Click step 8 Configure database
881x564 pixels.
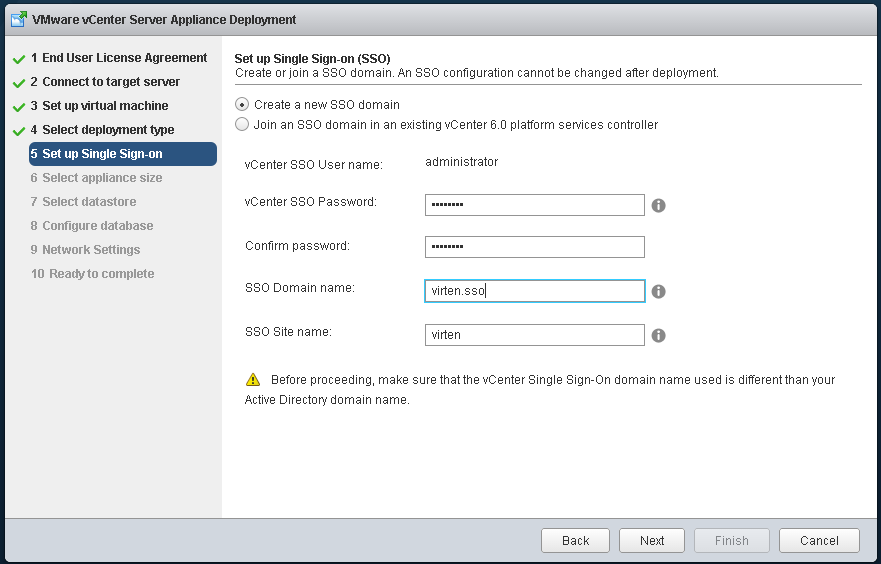[92, 226]
